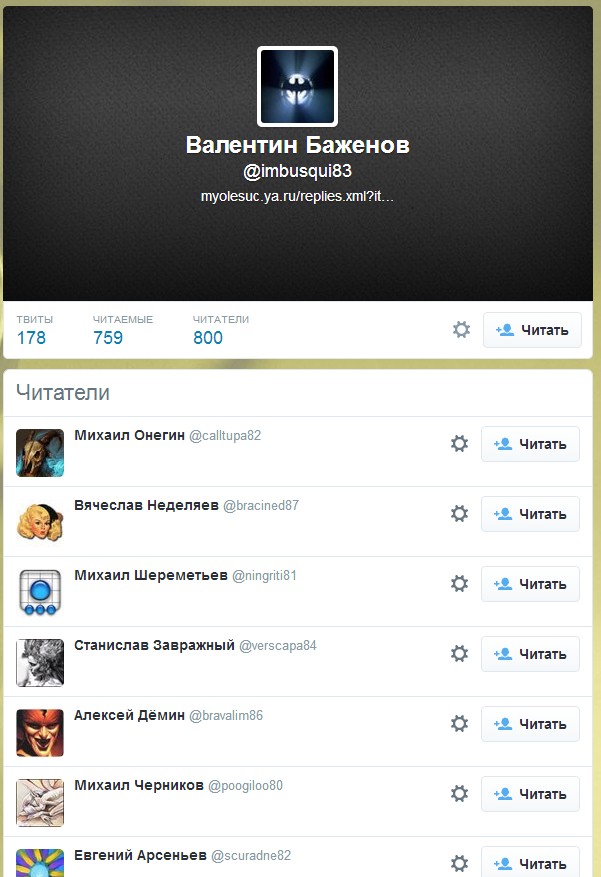Image resolution: width=601 pixels, height=877 pixels.
Task: Open gear menu for Вячеслав Неделяев
Action: [x=460, y=514]
